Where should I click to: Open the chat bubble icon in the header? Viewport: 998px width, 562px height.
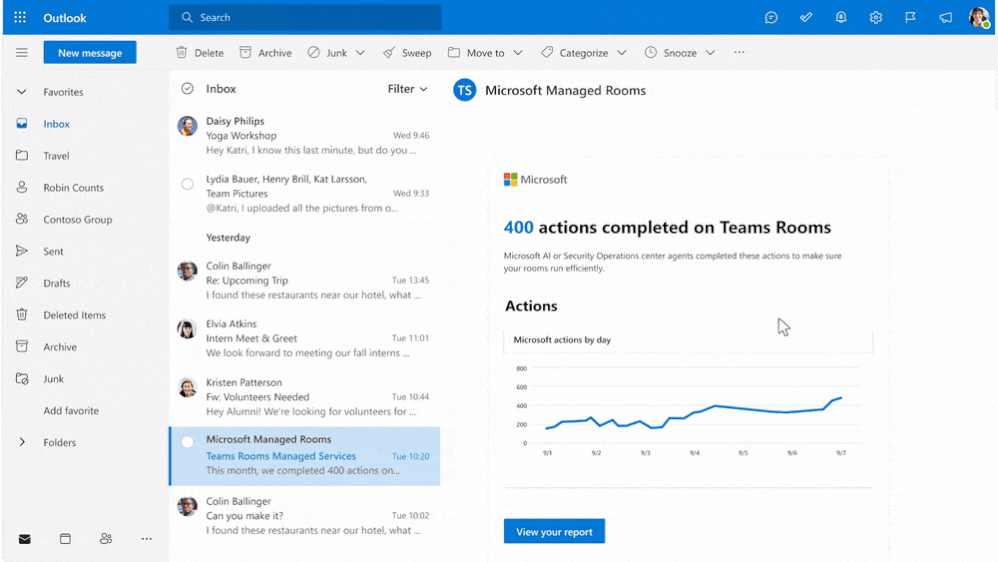coord(771,18)
